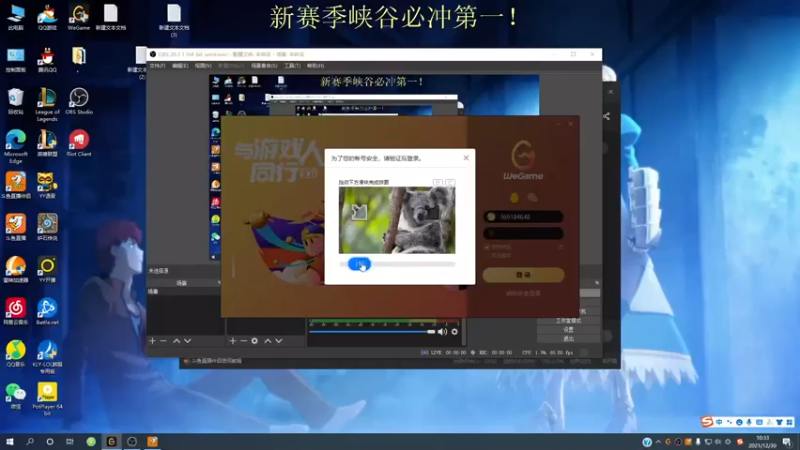The width and height of the screenshot is (800, 450).
Task: Open QQ音乐 desktop shortcut
Action: 16,354
